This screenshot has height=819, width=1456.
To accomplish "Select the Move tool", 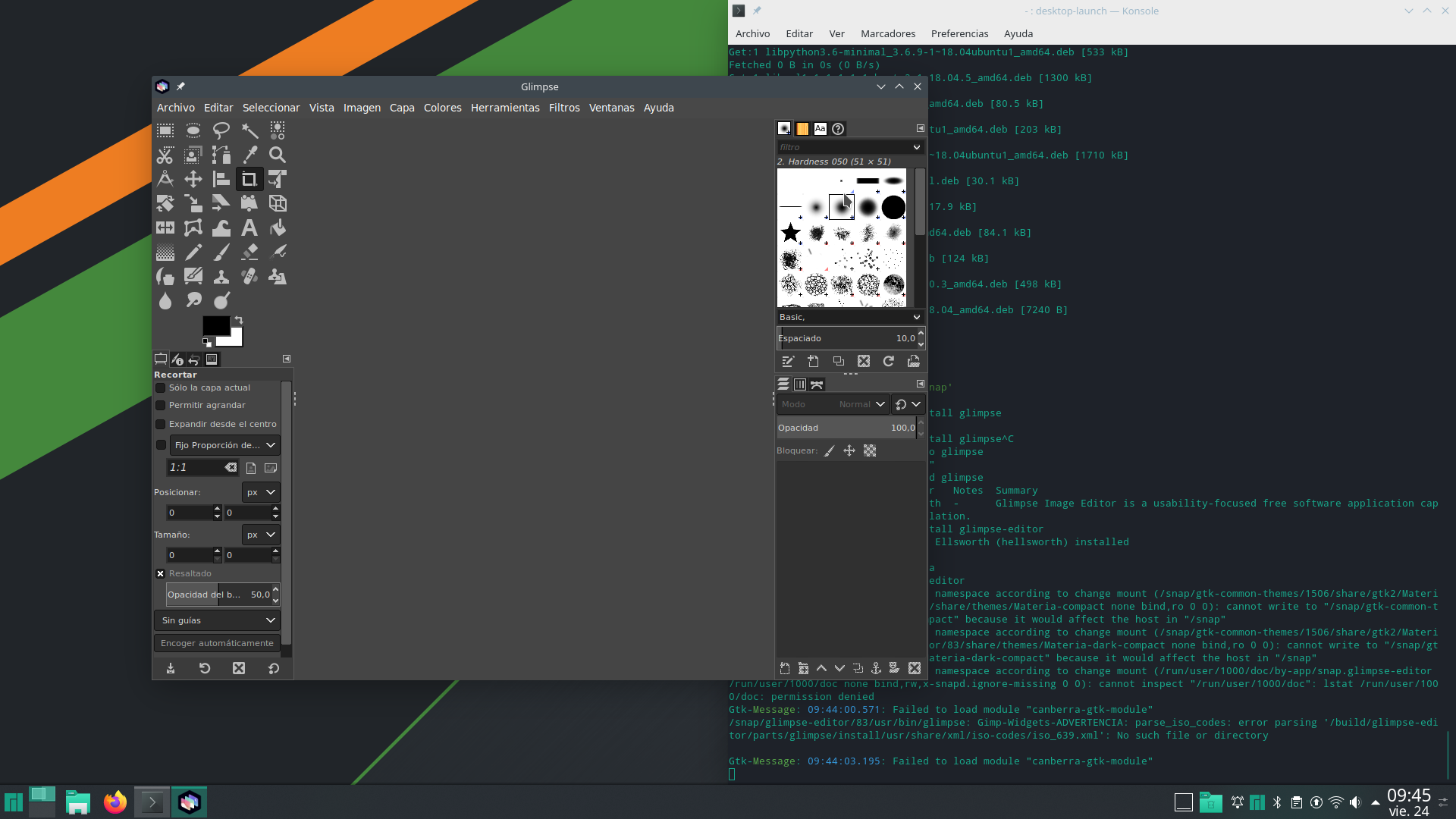I will click(x=193, y=179).
